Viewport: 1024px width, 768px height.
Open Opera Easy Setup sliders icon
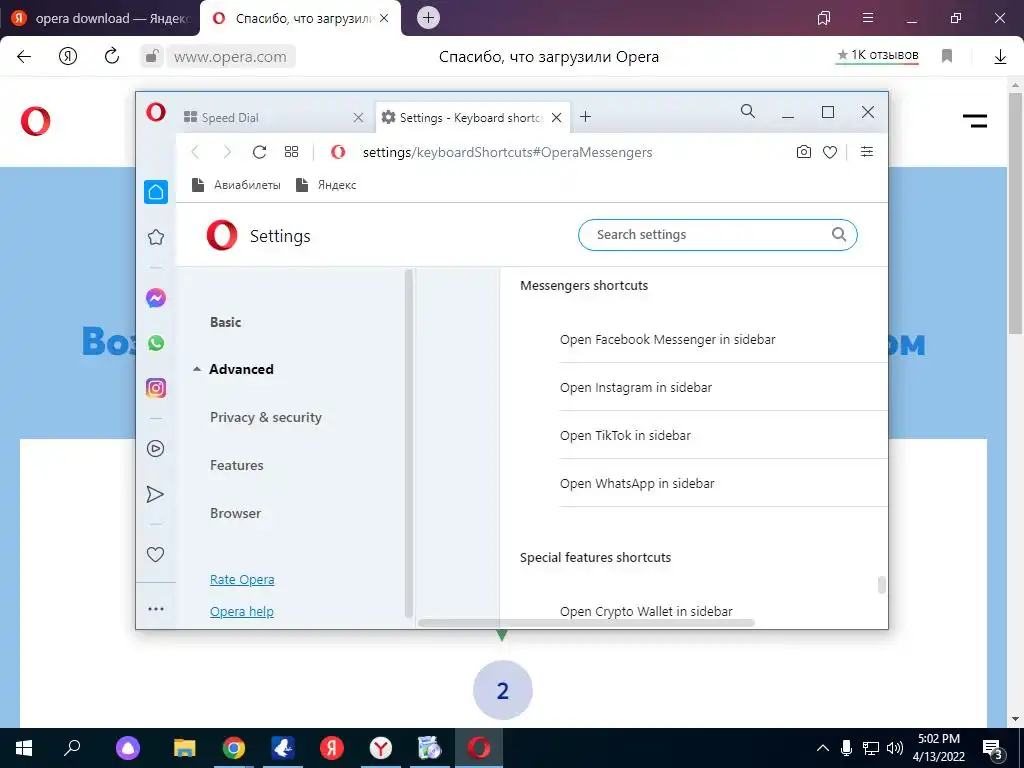(867, 152)
